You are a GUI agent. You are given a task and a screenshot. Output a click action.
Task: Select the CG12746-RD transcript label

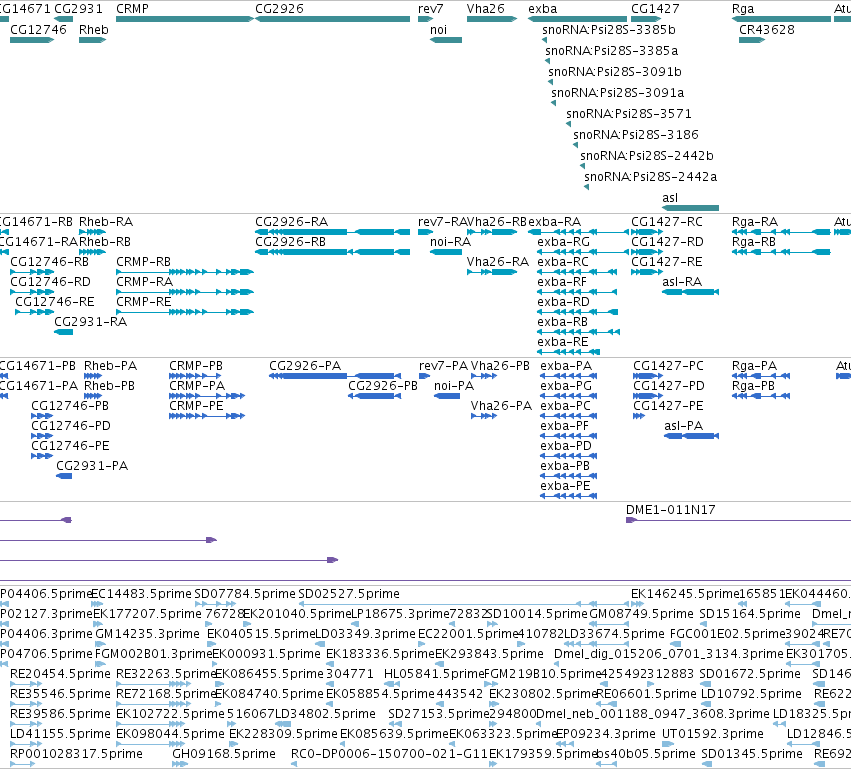pyautogui.click(x=50, y=282)
